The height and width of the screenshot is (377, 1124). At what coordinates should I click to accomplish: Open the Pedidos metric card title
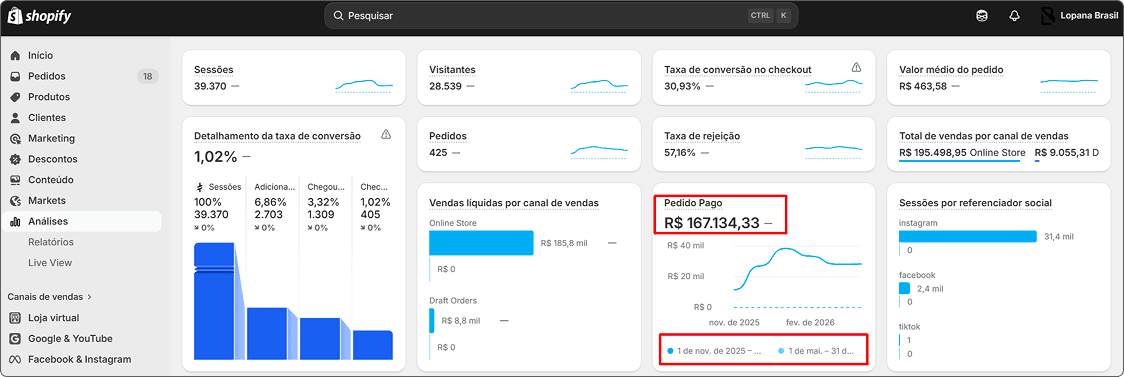click(x=448, y=135)
